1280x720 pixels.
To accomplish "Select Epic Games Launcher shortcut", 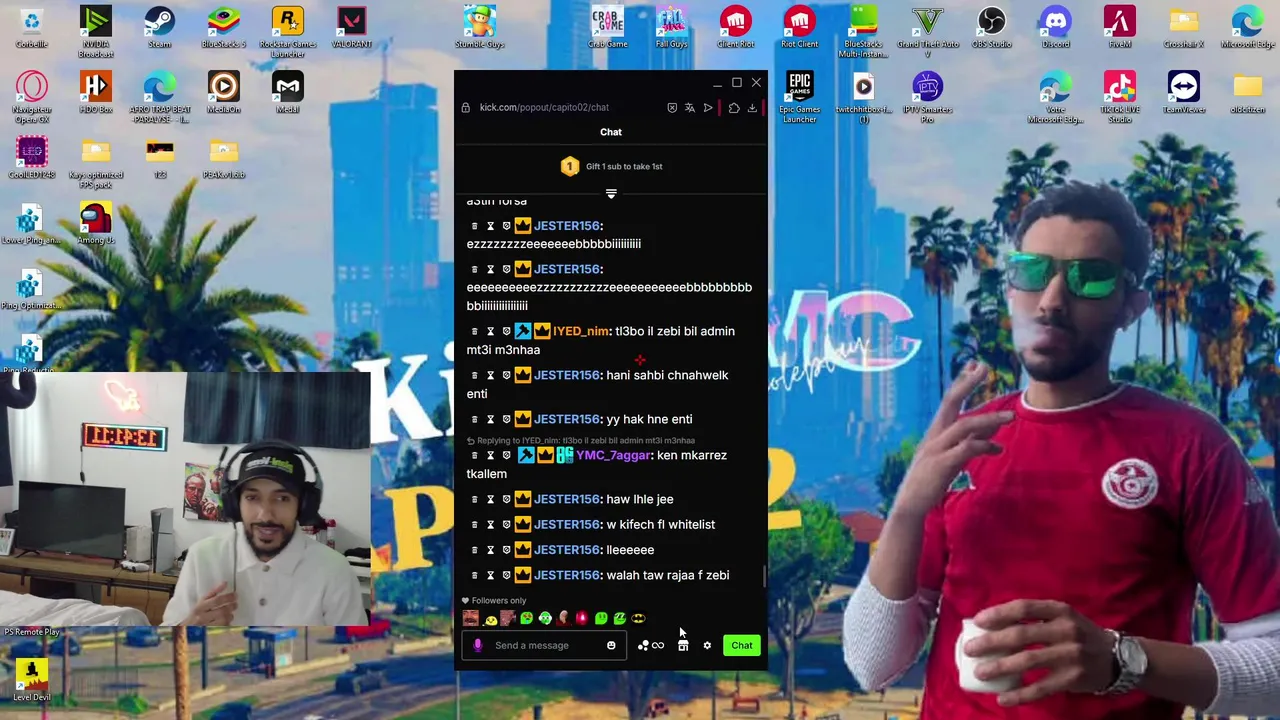I will point(799,96).
